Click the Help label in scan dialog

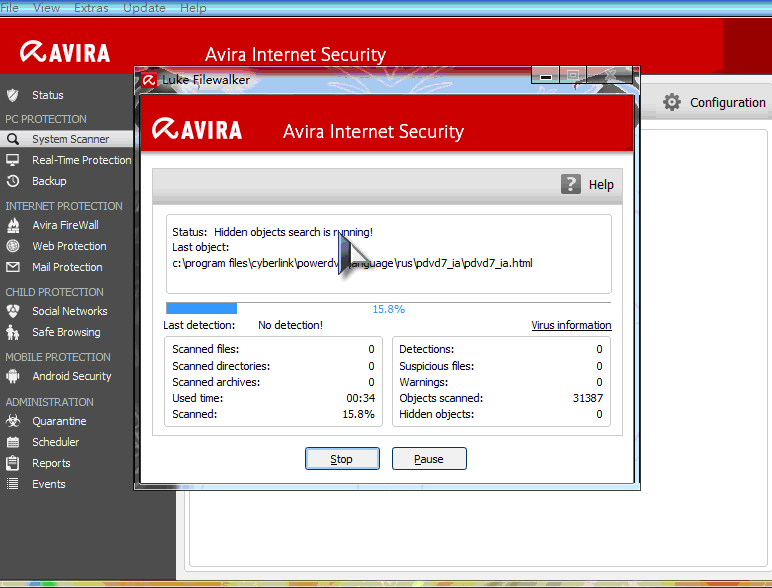(601, 185)
